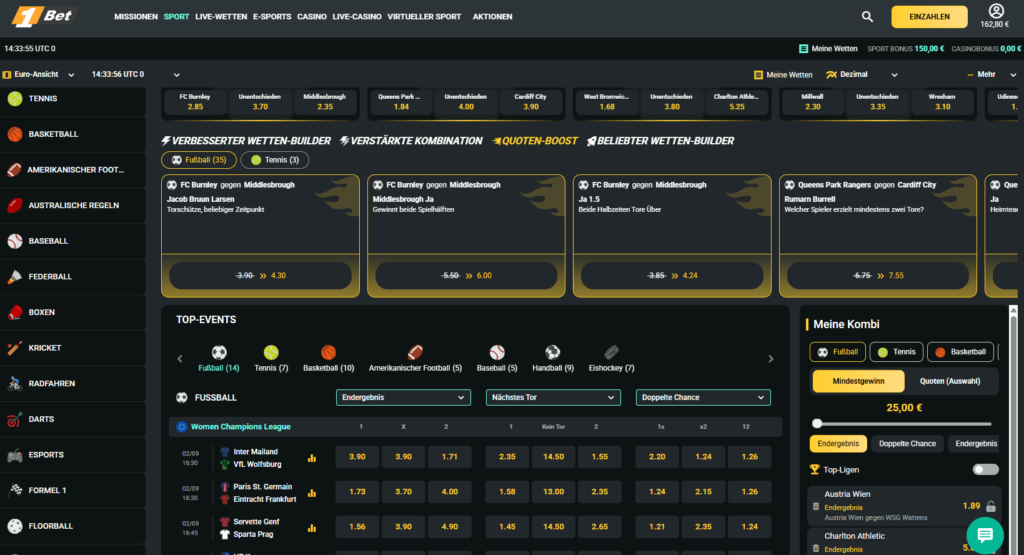The height and width of the screenshot is (555, 1024).
Task: Go to previous Top-Events sports arrow
Action: 180,358
